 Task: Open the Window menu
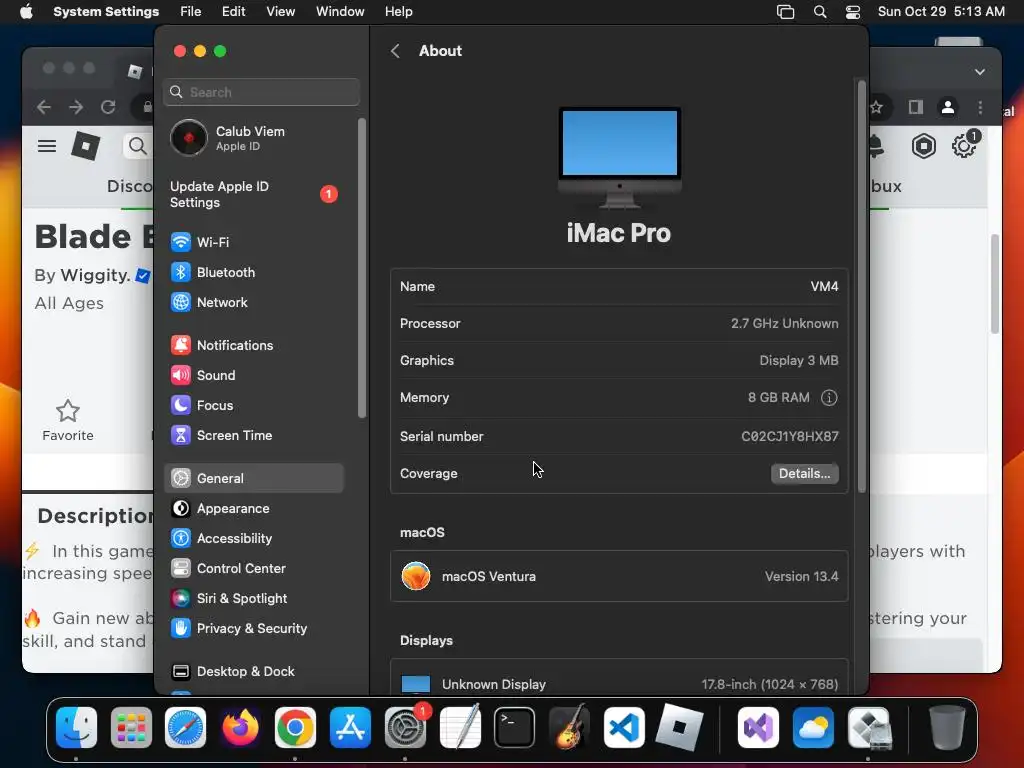(x=340, y=12)
